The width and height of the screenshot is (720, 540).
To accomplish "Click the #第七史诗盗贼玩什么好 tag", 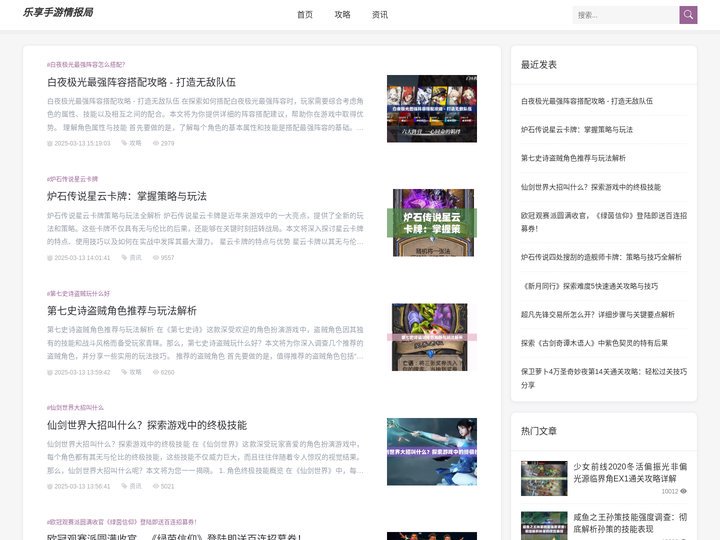I will point(79,293).
